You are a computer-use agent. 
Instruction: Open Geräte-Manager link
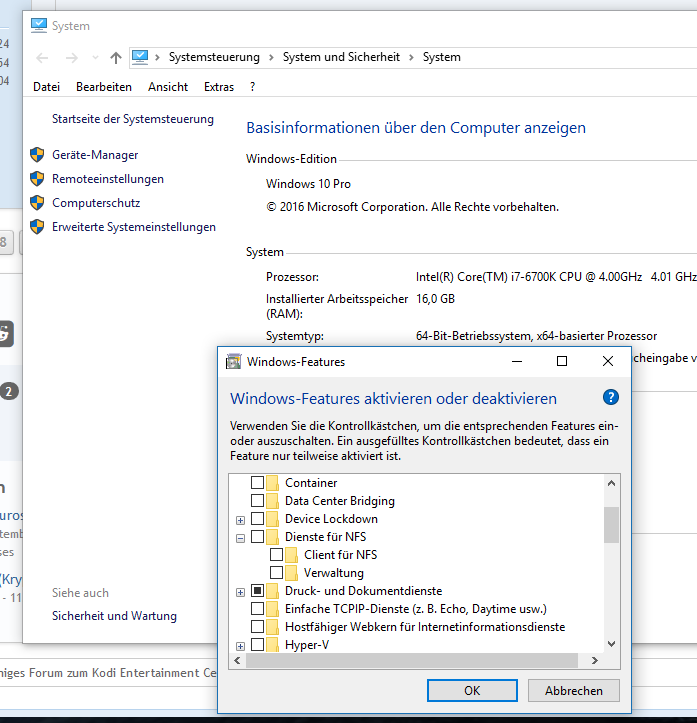coord(95,155)
